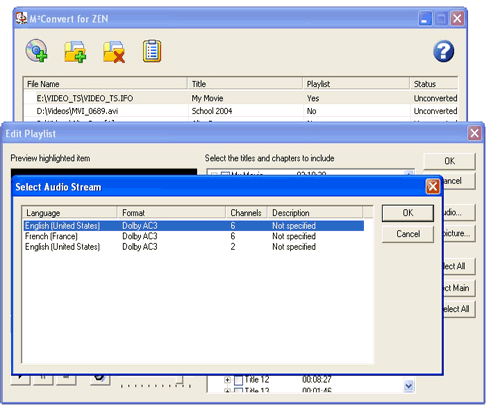
Task: Select English 2-channel audio stream row
Action: (x=194, y=247)
